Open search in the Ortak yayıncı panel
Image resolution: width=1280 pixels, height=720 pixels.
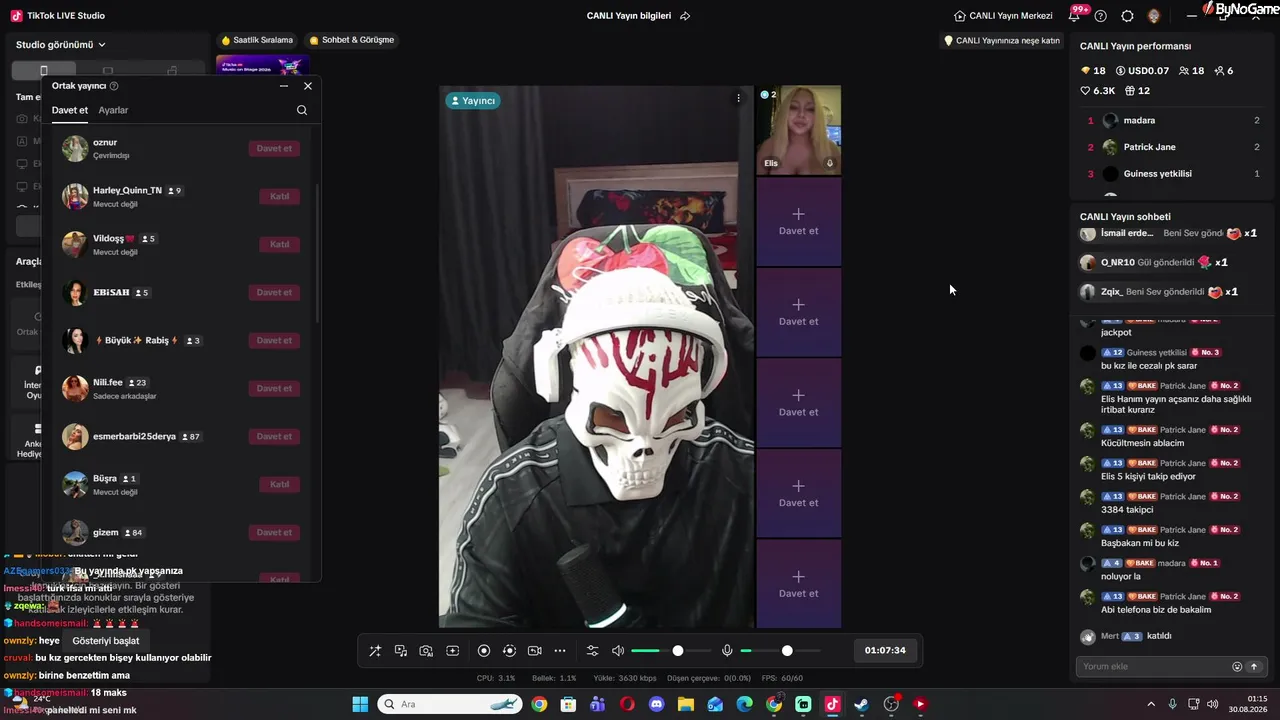302,110
